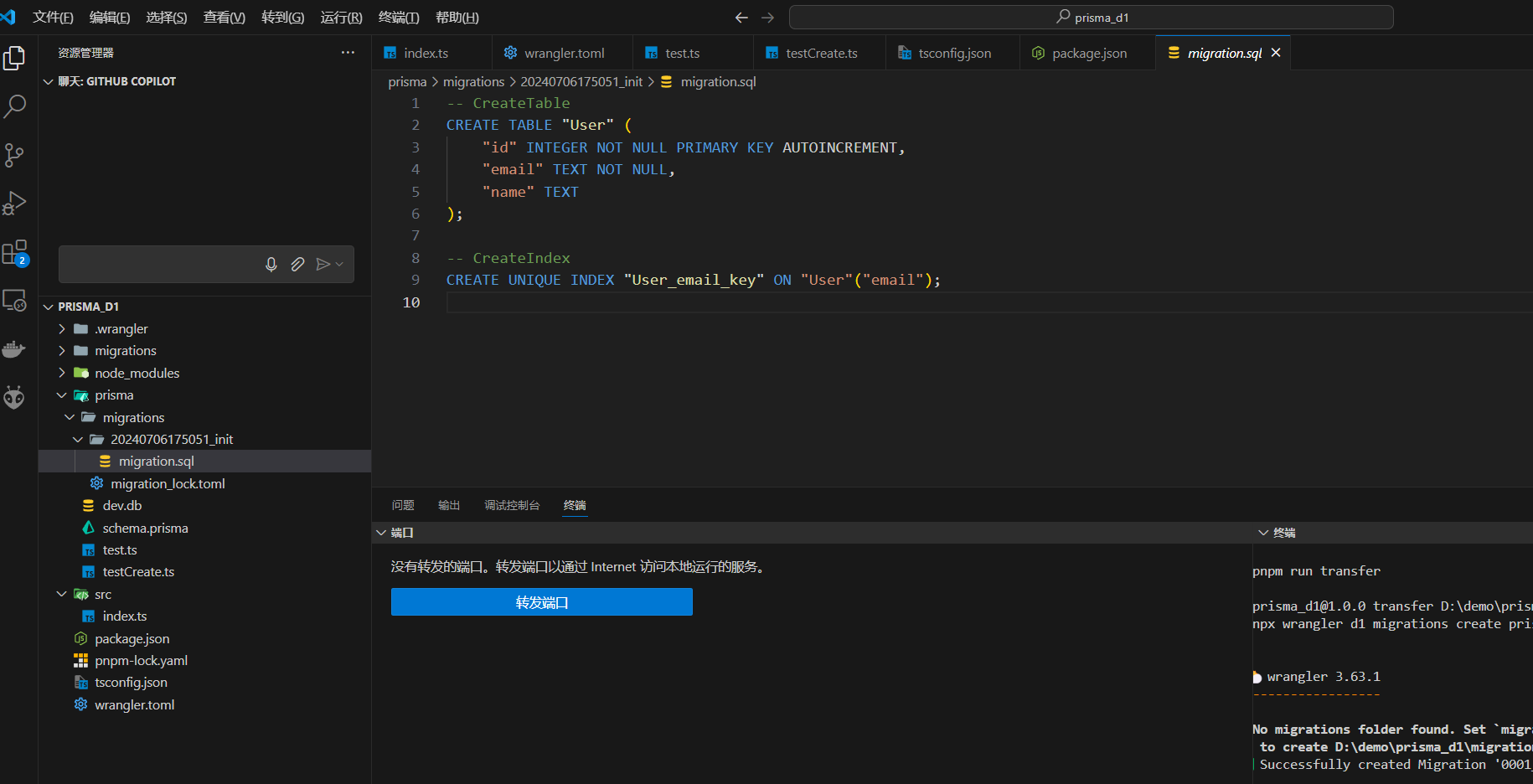Open the 文件(F) menu
The image size is (1533, 784).
53,18
